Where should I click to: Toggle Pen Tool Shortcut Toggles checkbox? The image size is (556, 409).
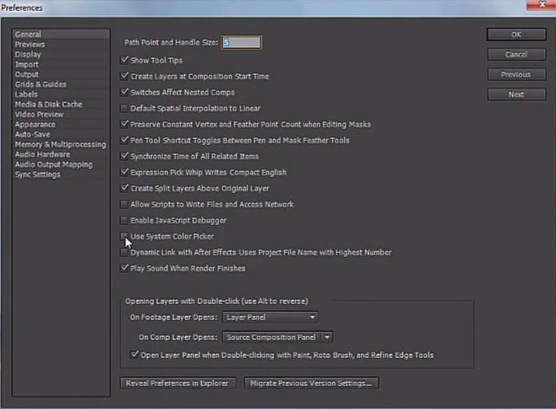[124, 140]
